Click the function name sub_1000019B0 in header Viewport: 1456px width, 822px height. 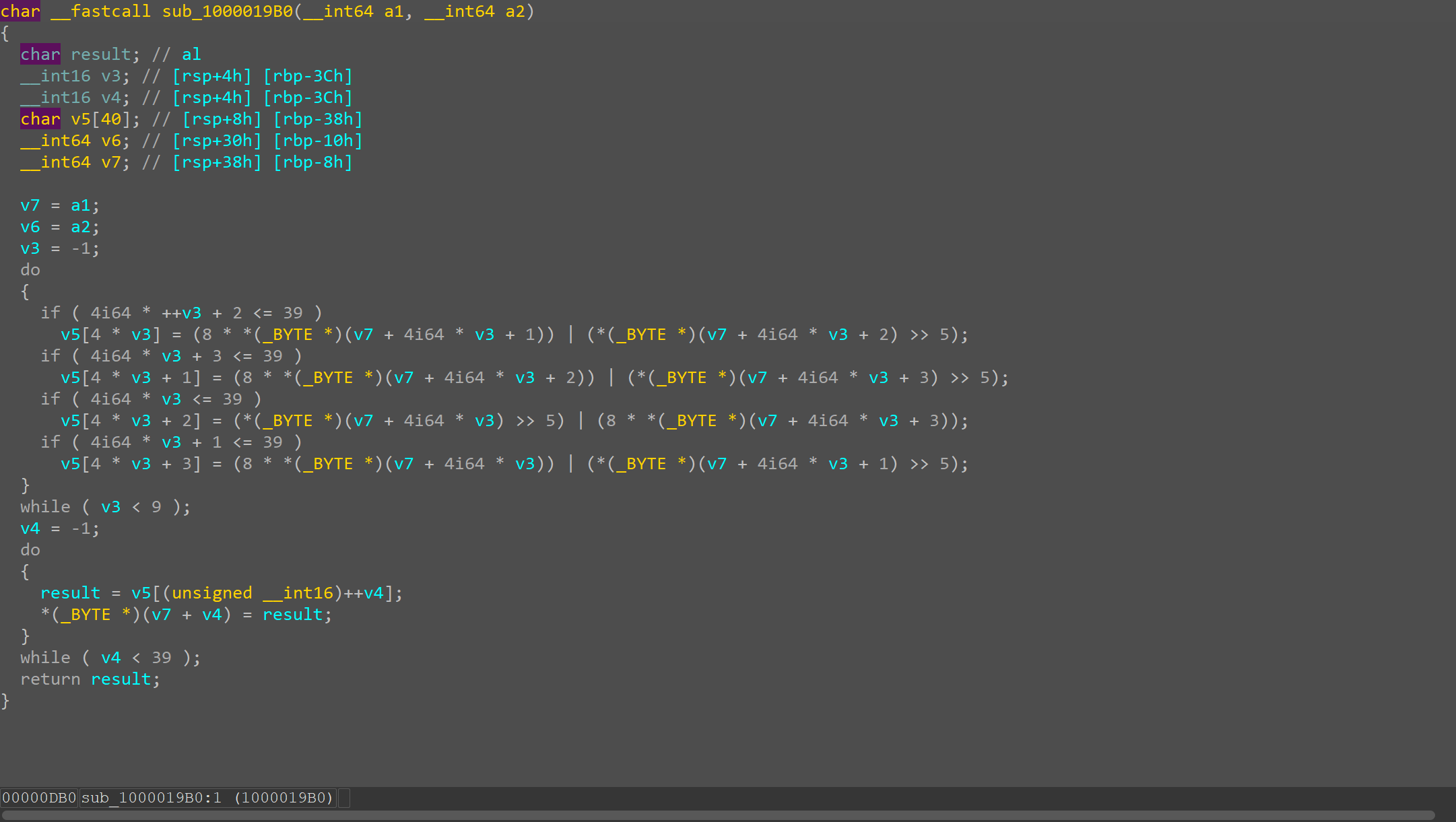point(227,11)
